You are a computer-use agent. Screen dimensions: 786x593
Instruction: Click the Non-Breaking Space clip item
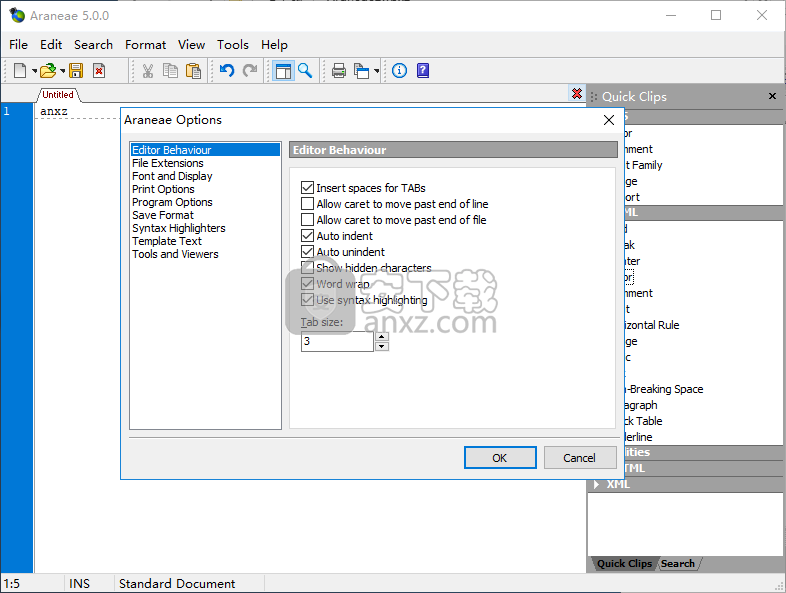point(663,389)
